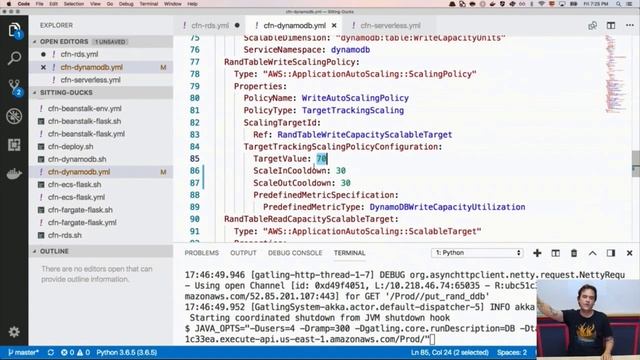Open the View menu
This screenshot has height=360, width=640.
pos(95,4)
